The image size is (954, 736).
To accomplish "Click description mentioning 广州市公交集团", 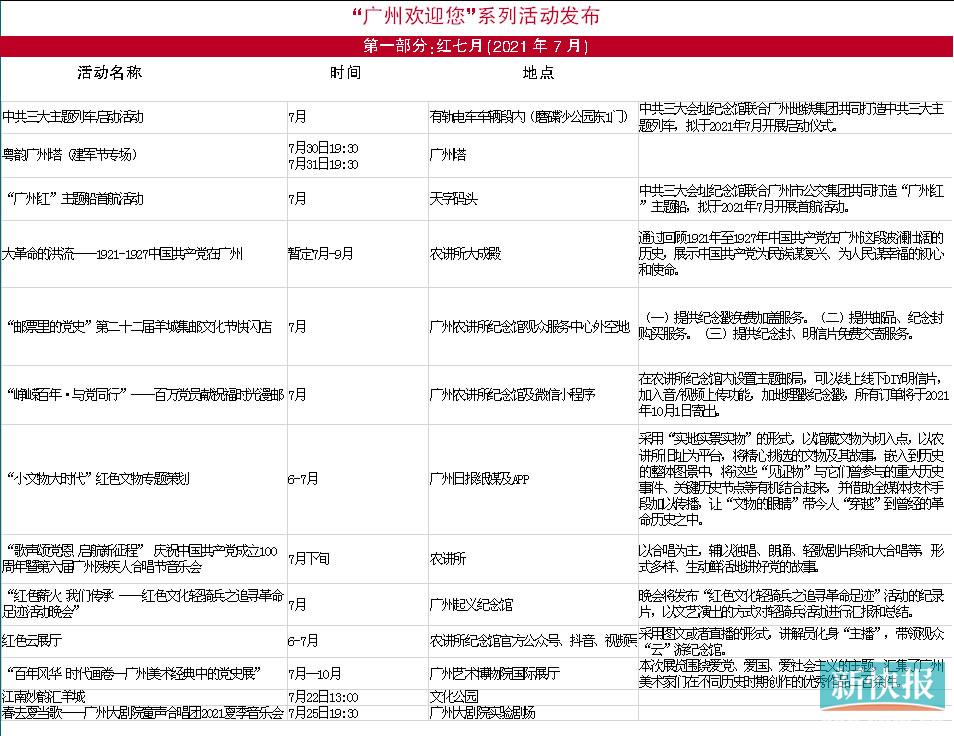I will coord(792,199).
